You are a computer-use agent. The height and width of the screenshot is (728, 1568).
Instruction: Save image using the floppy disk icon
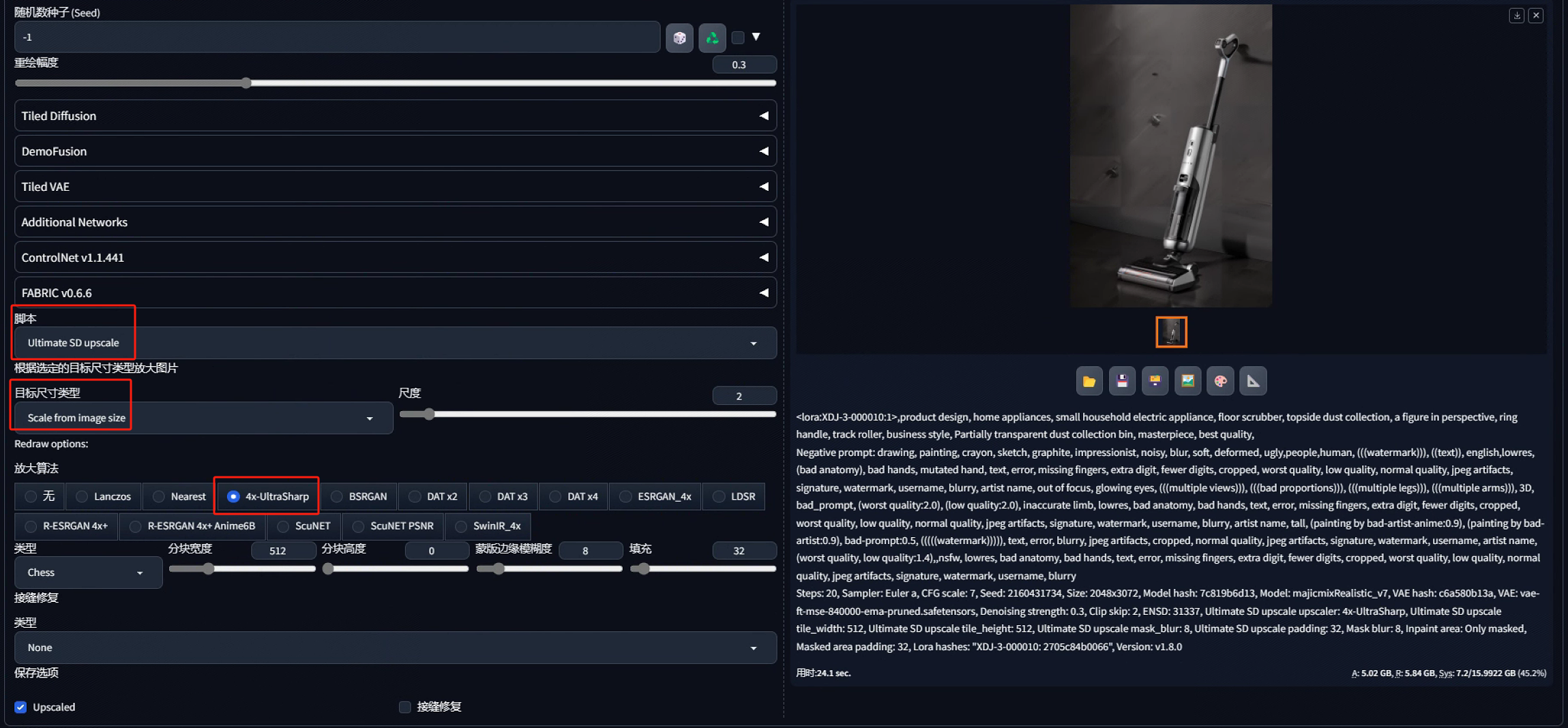coord(1122,381)
